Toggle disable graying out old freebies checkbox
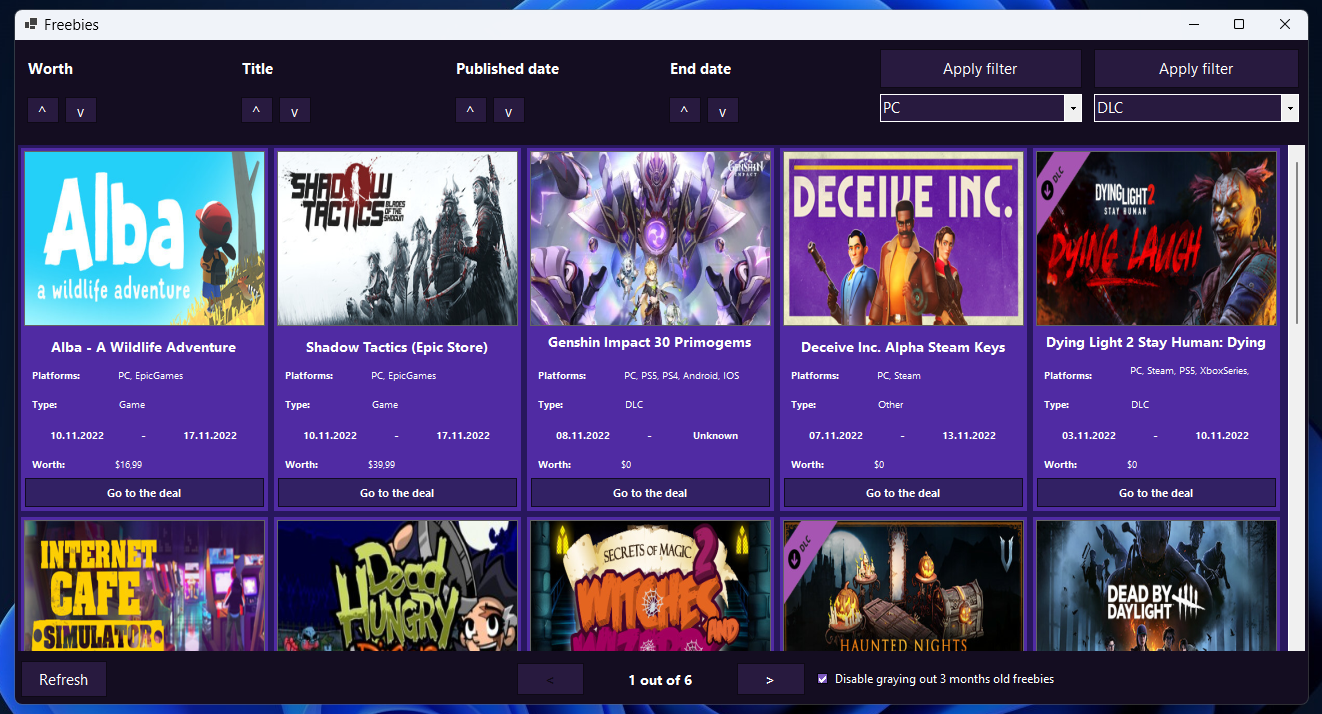 [823, 679]
